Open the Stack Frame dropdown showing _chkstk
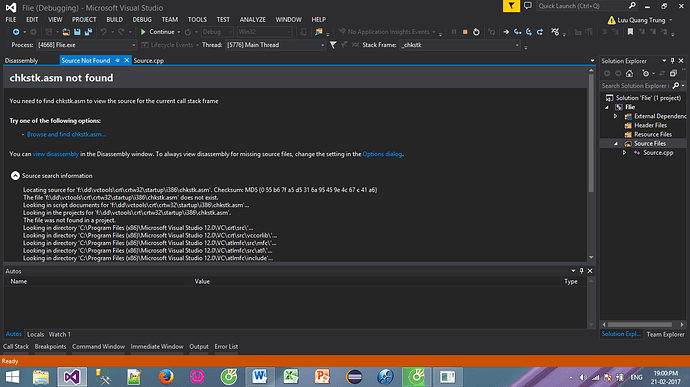This screenshot has width=690, height=387. click(460, 45)
